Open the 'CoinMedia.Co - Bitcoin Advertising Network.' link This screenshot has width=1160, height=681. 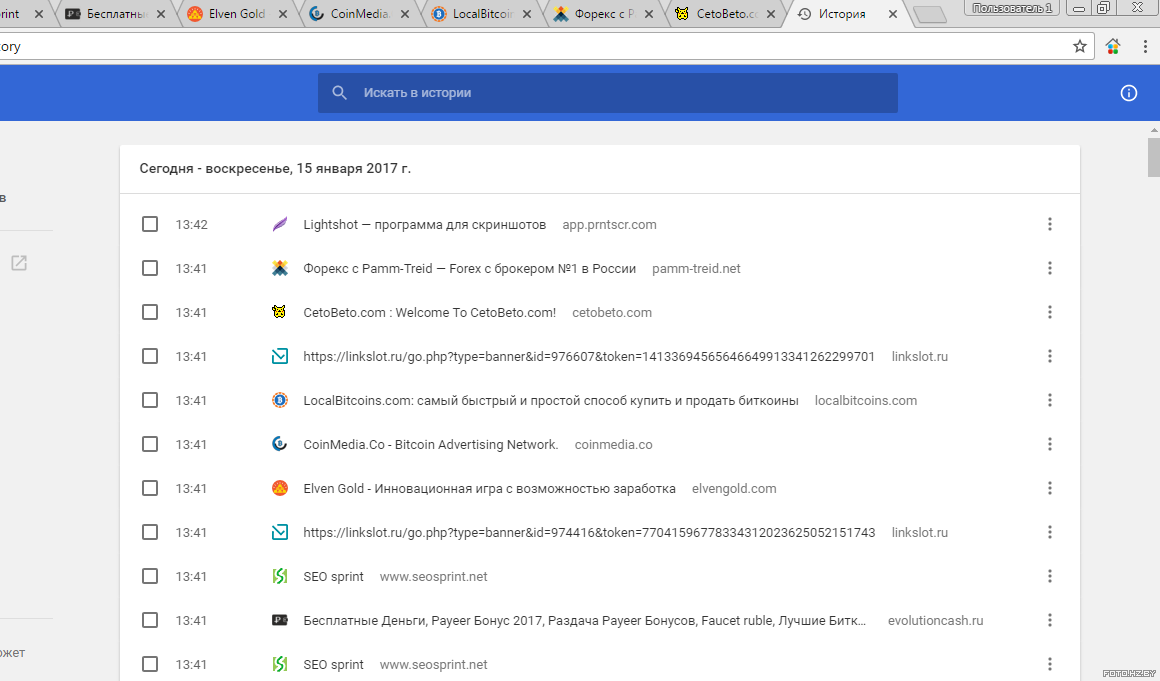[x=431, y=444]
